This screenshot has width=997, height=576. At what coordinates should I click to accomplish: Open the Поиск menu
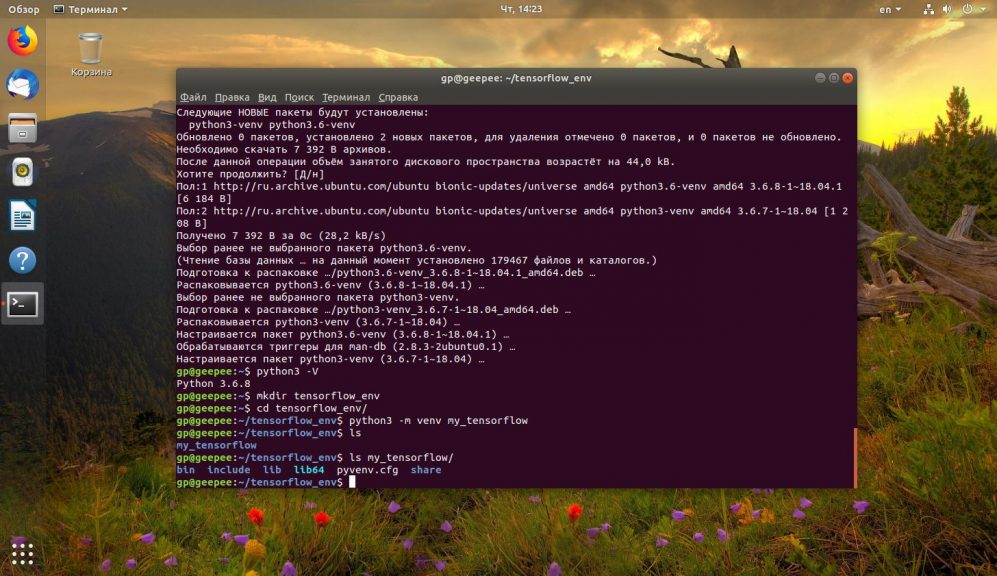(299, 97)
